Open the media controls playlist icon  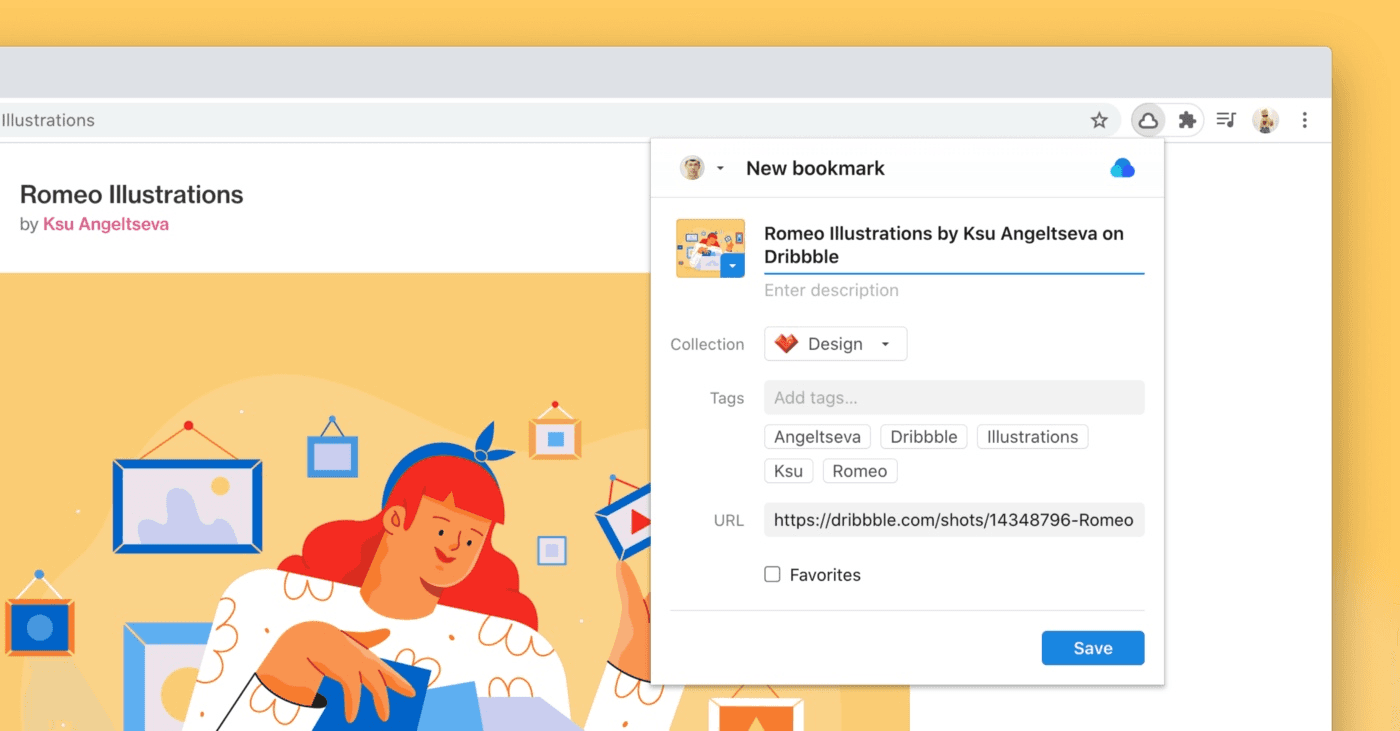click(1226, 120)
